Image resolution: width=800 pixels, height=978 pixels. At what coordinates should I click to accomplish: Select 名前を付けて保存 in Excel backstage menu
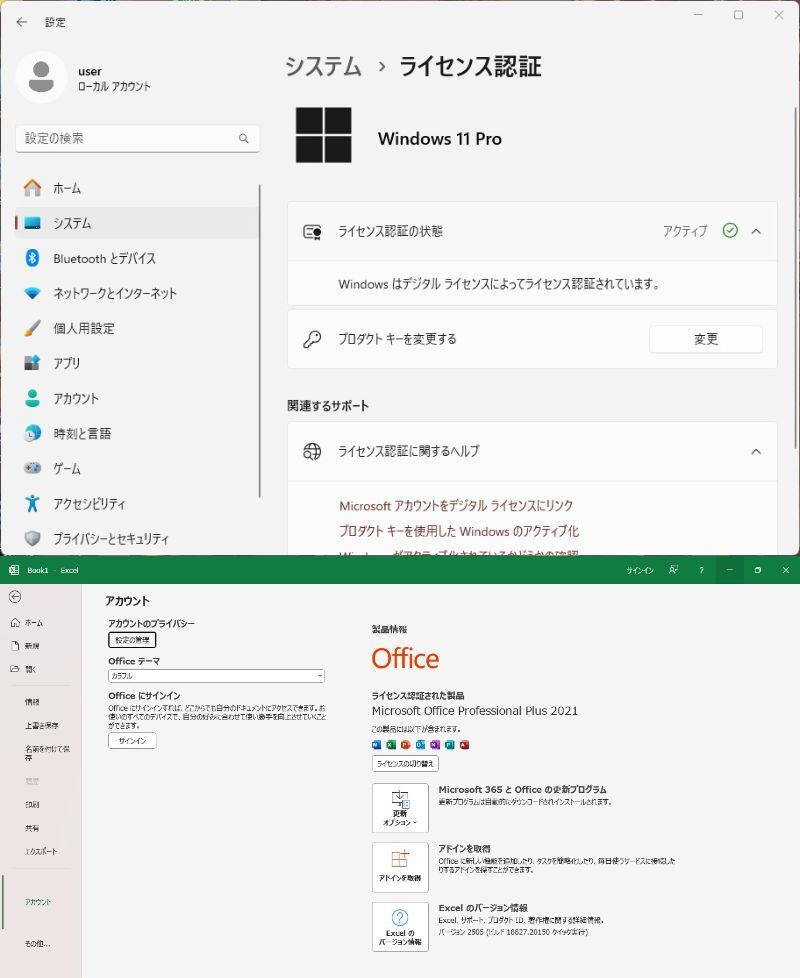47,753
